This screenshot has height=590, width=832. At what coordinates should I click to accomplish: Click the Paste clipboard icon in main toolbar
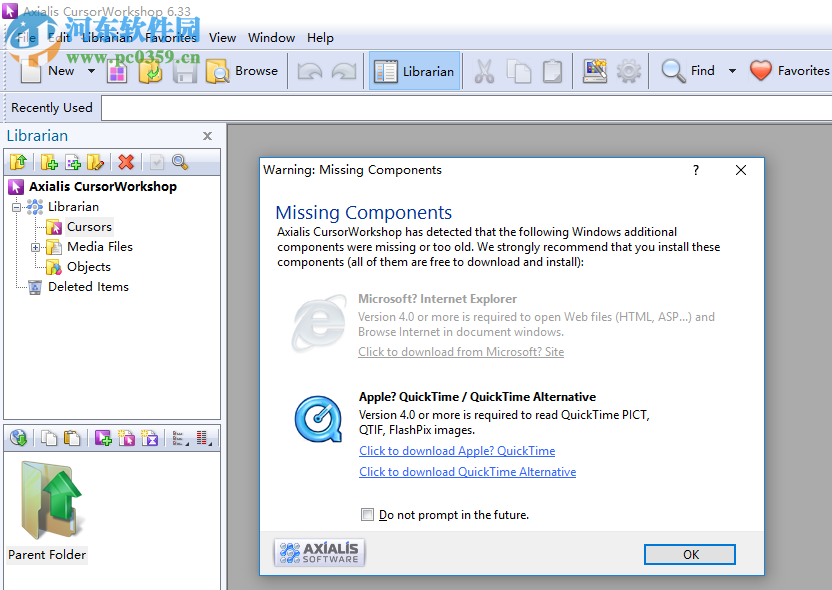[x=552, y=71]
